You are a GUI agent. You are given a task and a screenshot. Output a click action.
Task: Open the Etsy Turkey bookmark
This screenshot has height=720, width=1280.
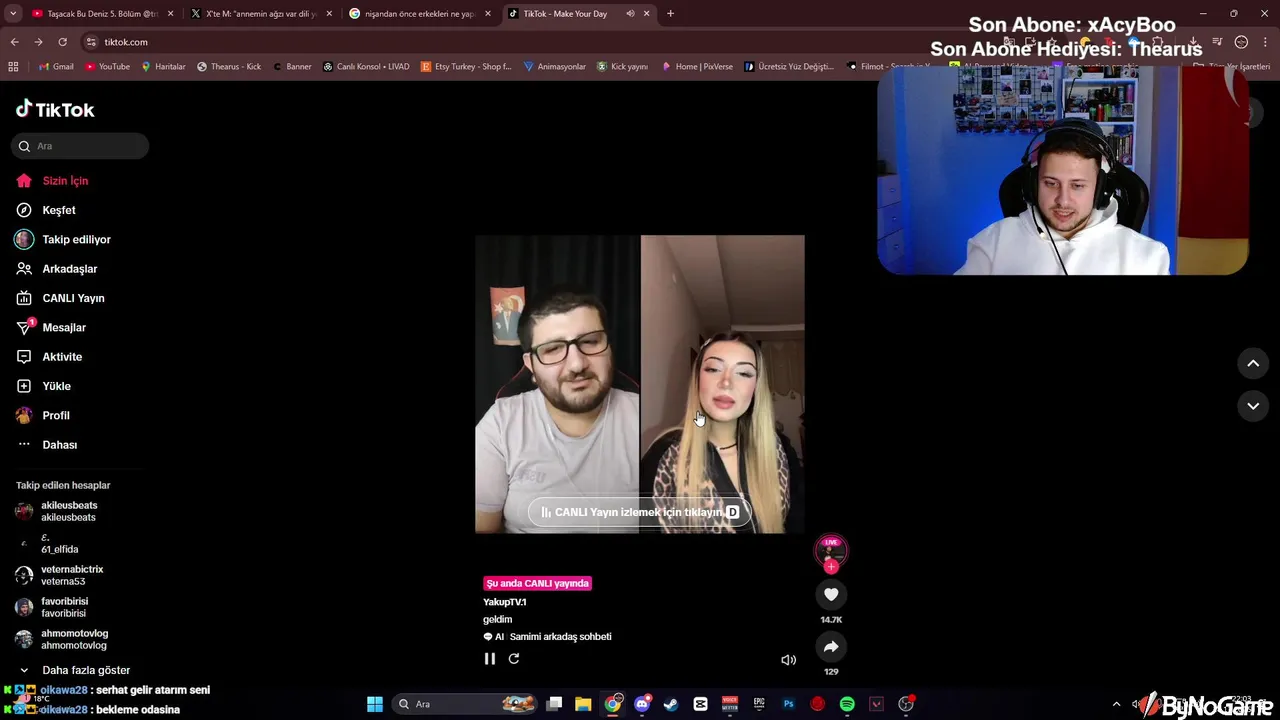point(466,67)
